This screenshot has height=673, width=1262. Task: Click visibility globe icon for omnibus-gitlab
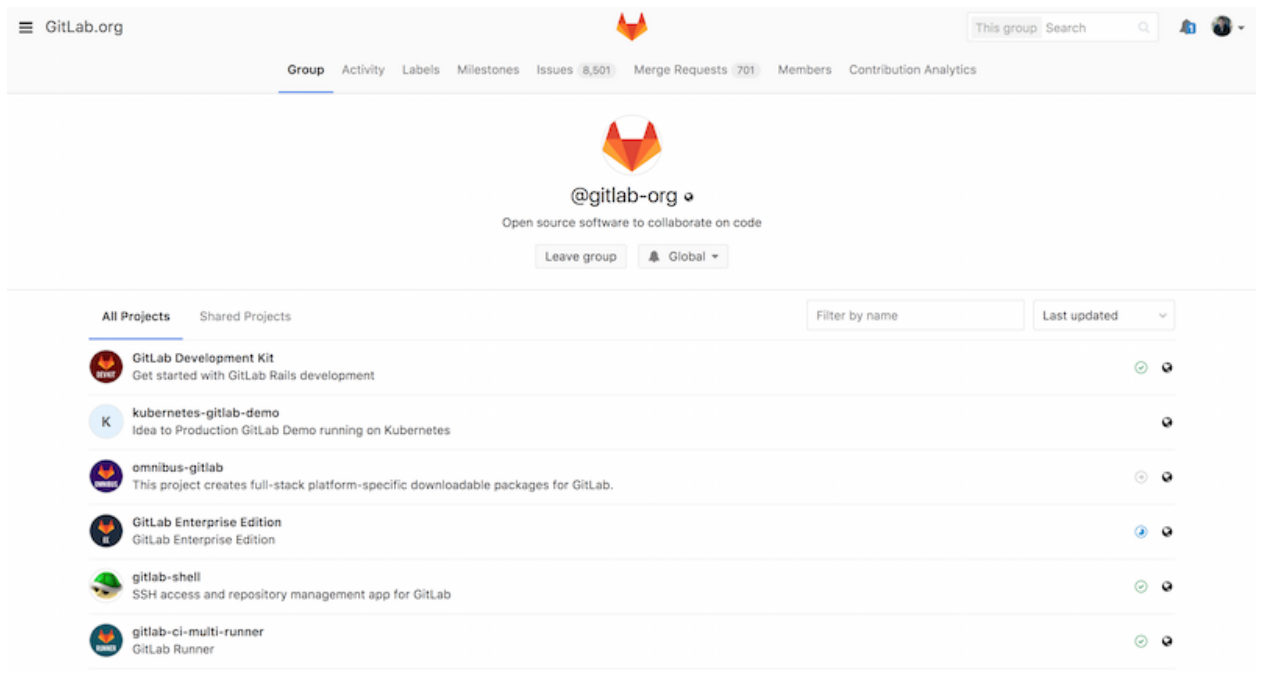point(1167,477)
